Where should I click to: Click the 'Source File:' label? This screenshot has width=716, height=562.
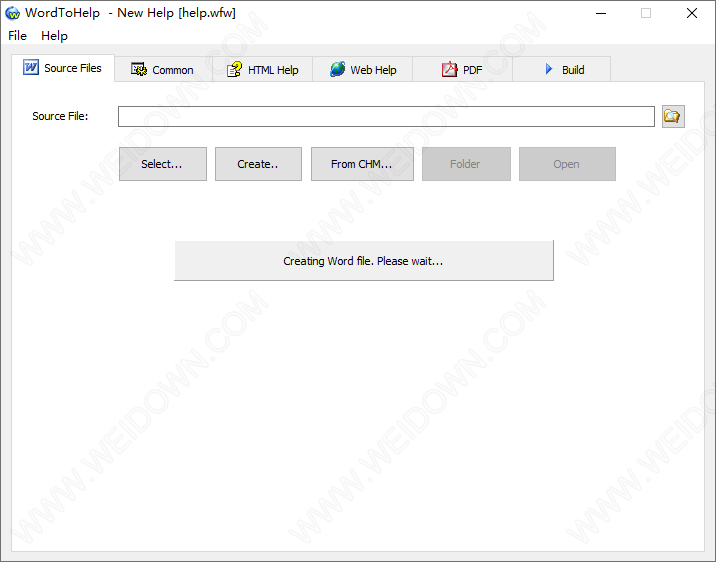(x=60, y=116)
